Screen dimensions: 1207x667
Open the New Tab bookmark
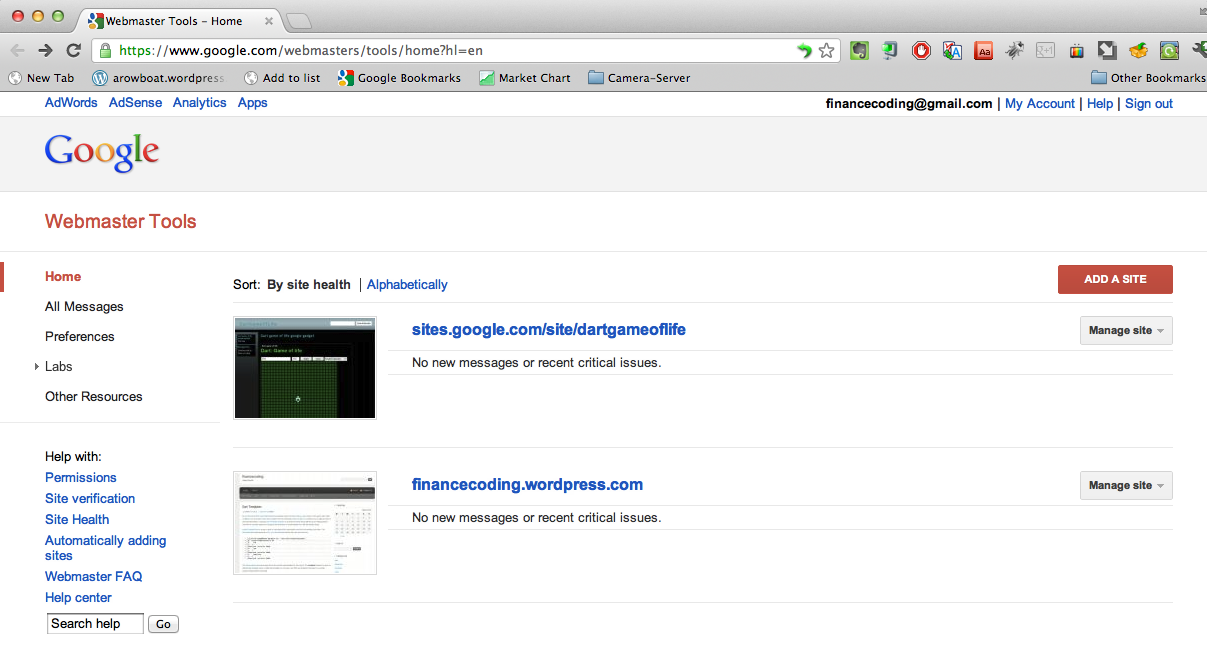pyautogui.click(x=41, y=77)
